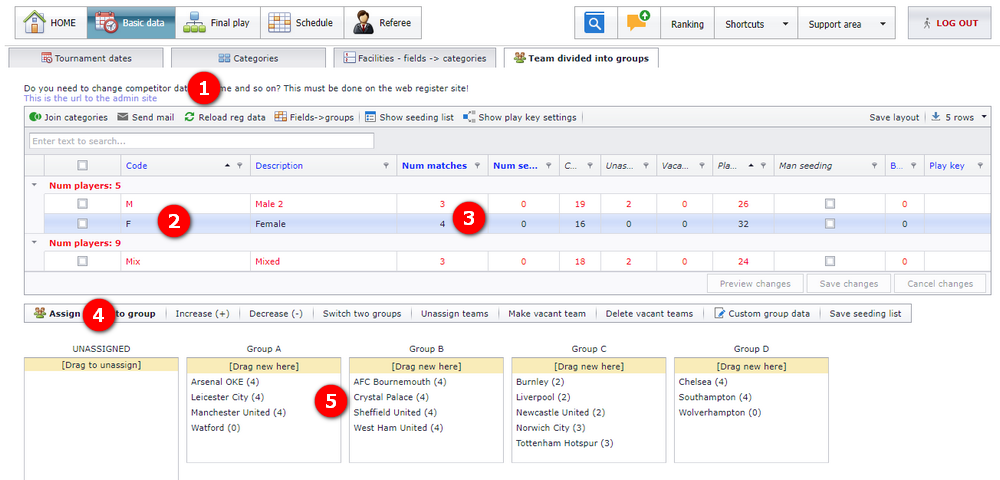Open filter icon on Description column

coord(386,166)
